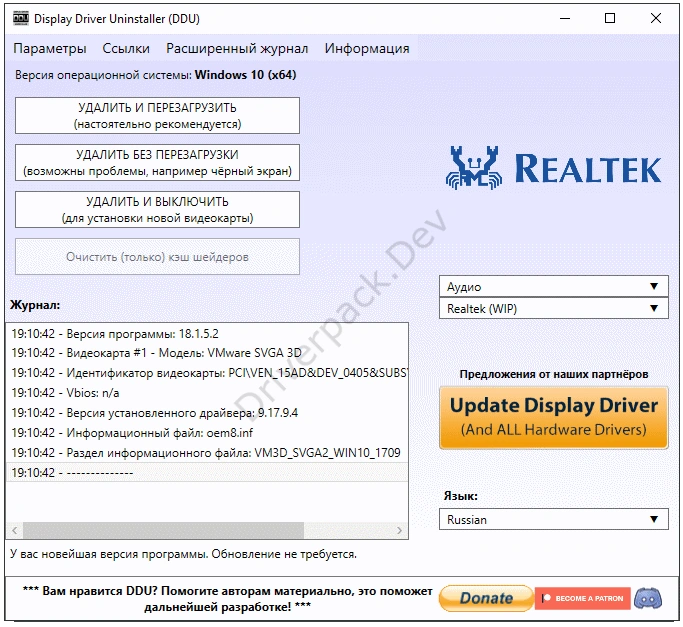Select log row Версия установленного драйвера 9.17.9.4
Screen dimensions: 683x627
[x=207, y=413]
